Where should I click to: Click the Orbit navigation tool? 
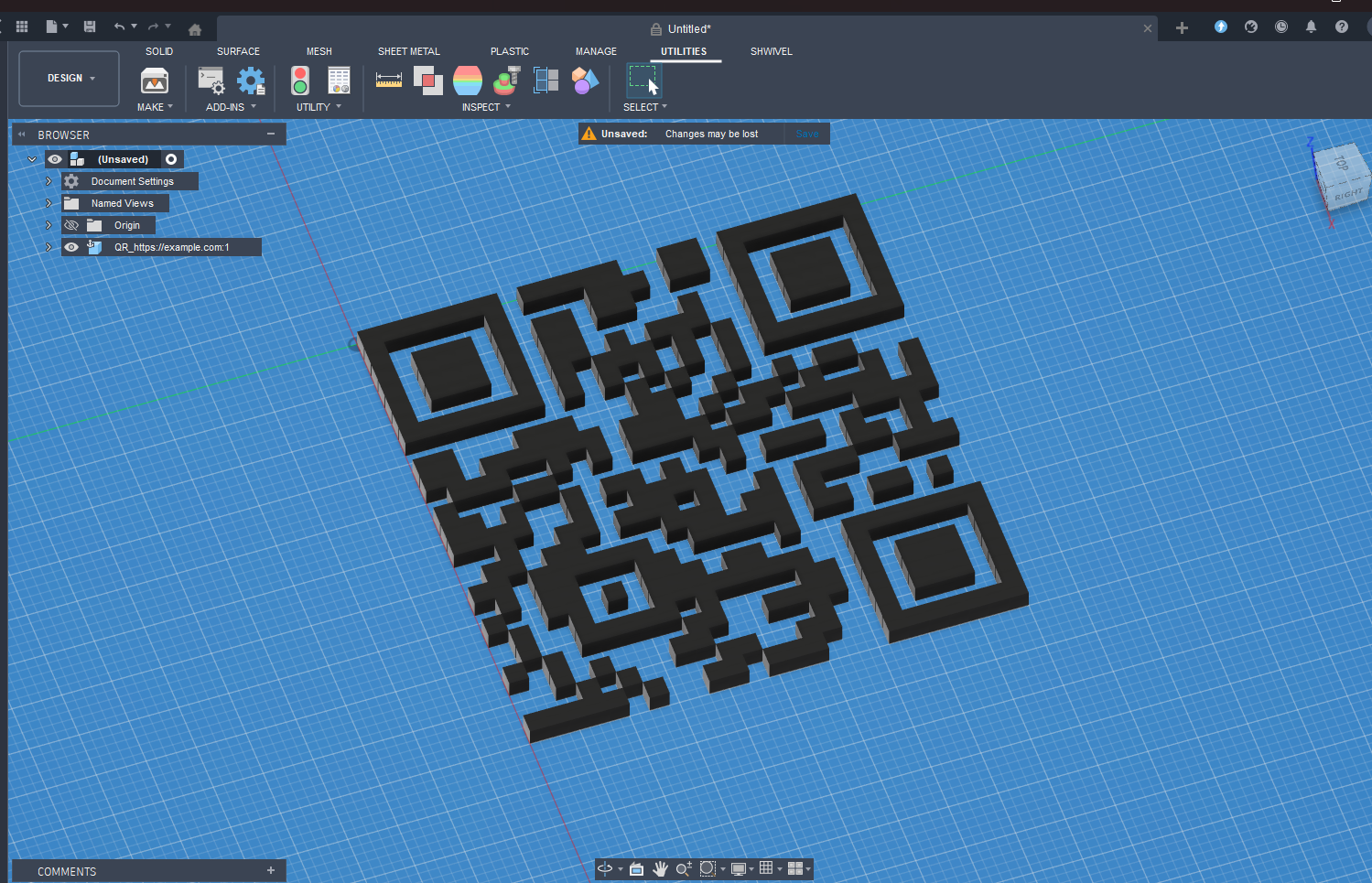[x=605, y=868]
